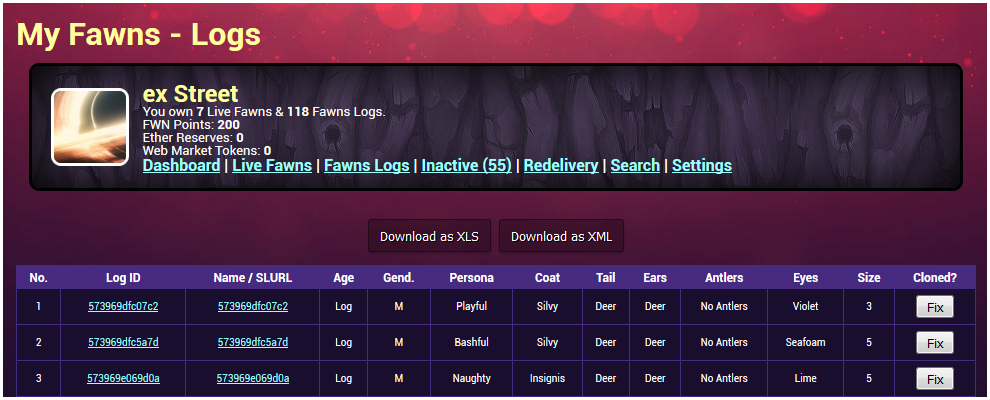Image resolution: width=990 pixels, height=400 pixels.
Task: Open the Redelivery page
Action: pyautogui.click(x=561, y=166)
